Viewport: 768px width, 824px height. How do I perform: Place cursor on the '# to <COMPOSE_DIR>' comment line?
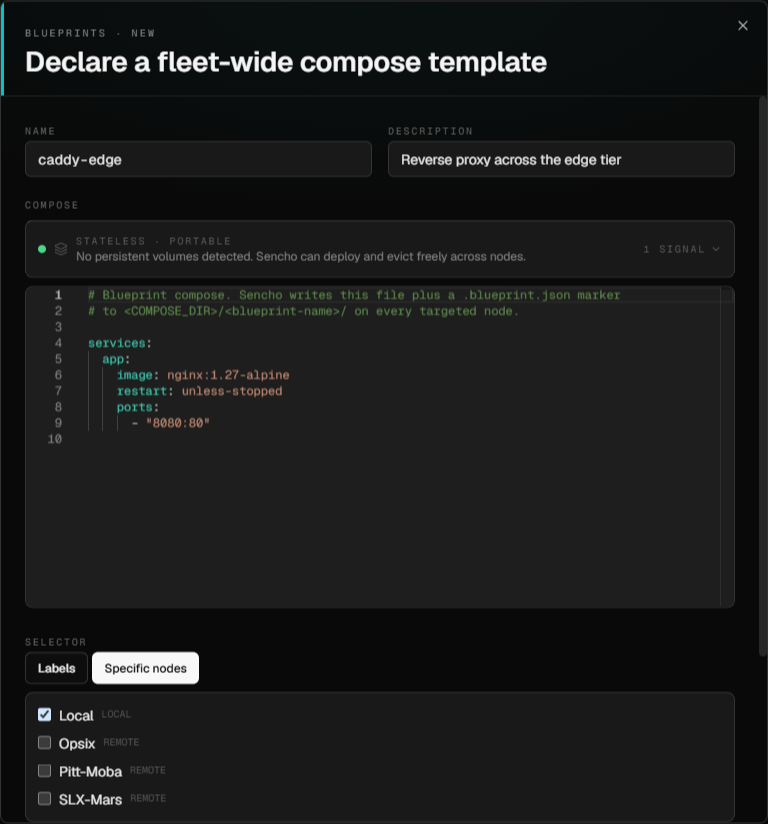click(303, 311)
